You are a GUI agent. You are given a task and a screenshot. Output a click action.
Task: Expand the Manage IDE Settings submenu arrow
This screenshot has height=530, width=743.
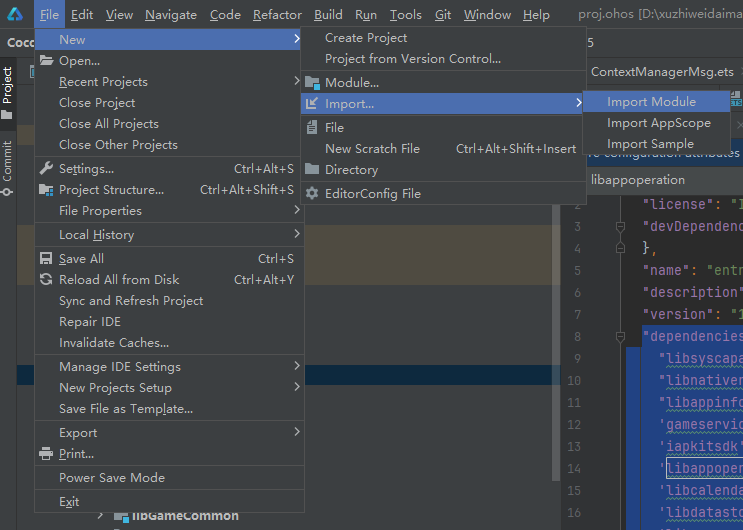click(297, 366)
